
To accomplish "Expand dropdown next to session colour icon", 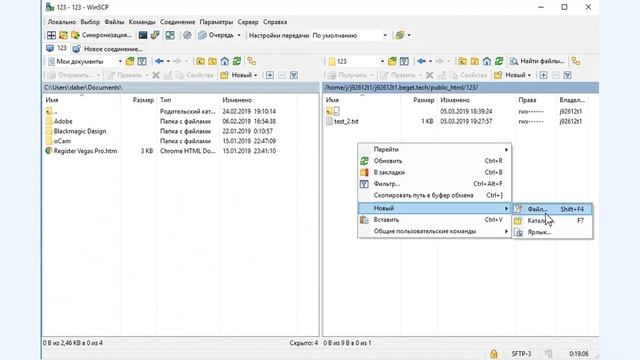I will coord(409,36).
